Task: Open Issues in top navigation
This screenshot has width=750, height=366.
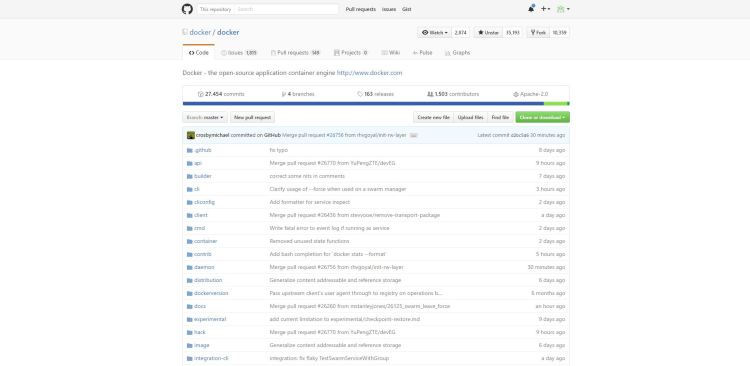Action: (389, 9)
